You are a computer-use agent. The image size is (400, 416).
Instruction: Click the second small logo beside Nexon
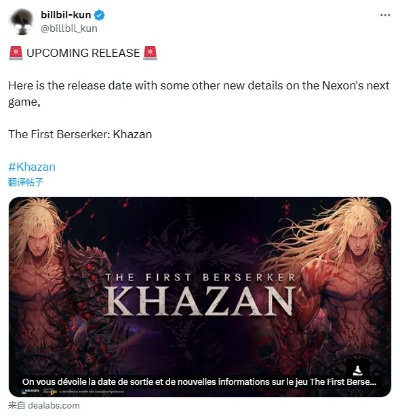[x=49, y=391]
